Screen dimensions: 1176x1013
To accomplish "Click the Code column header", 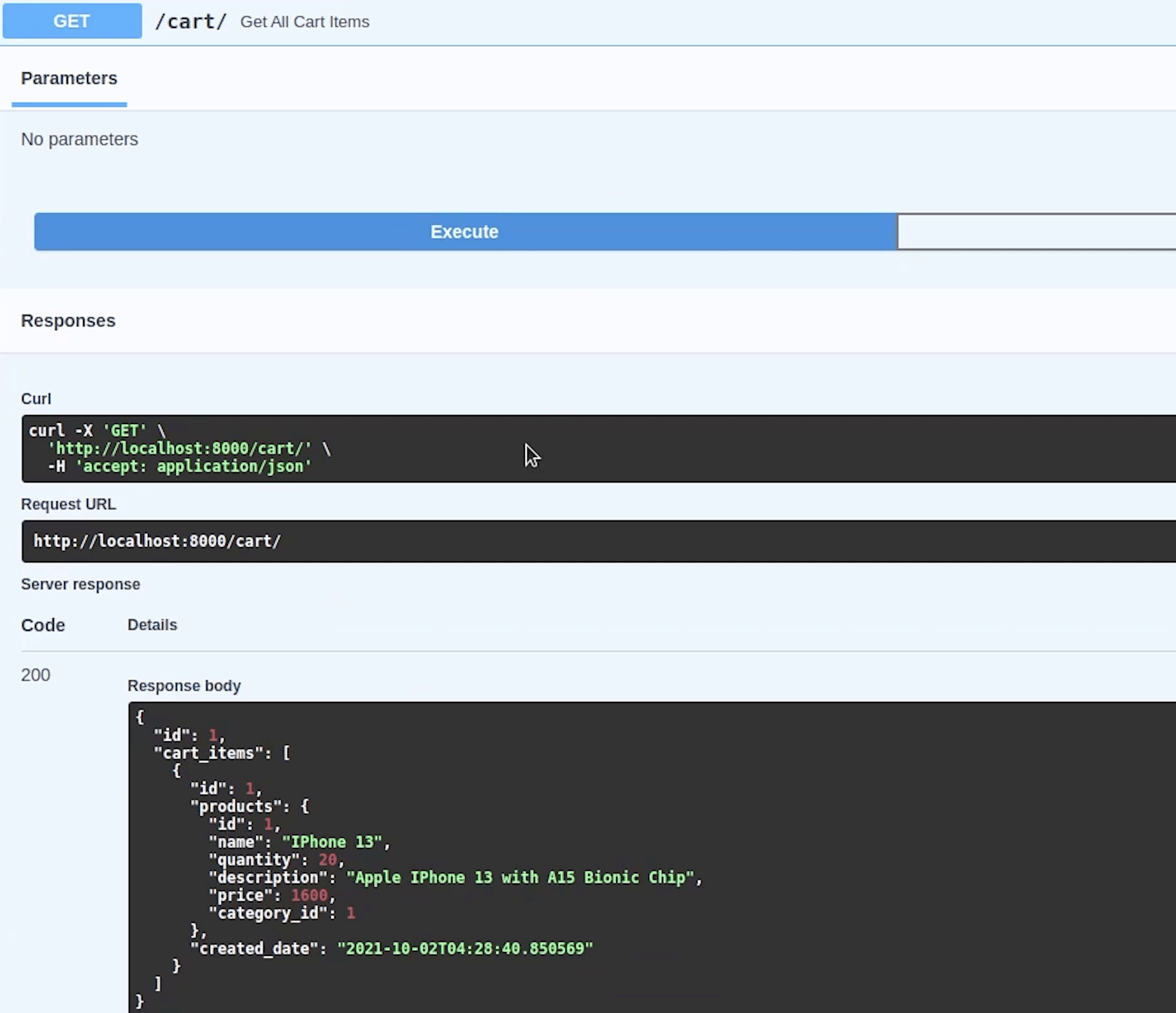I will (43, 625).
